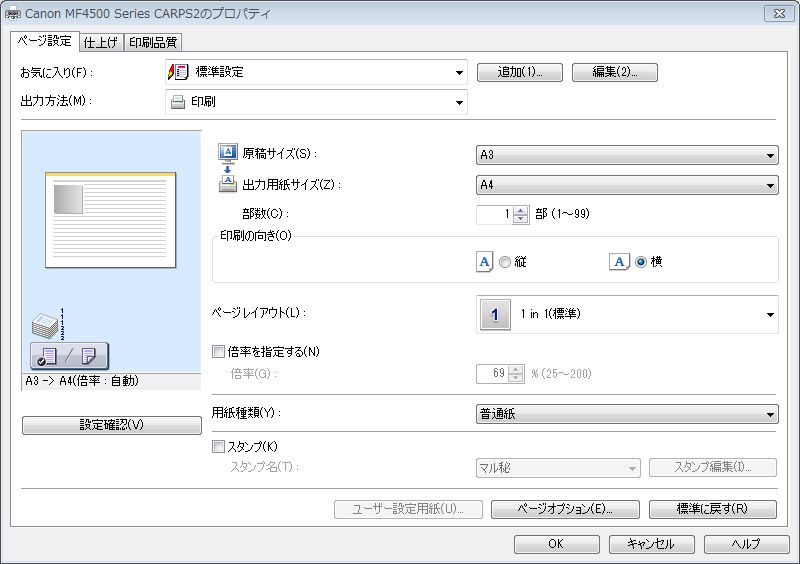This screenshot has height=564, width=800.
Task: Open the 用紙種類 dropdown showing 普通紙
Action: click(x=627, y=414)
